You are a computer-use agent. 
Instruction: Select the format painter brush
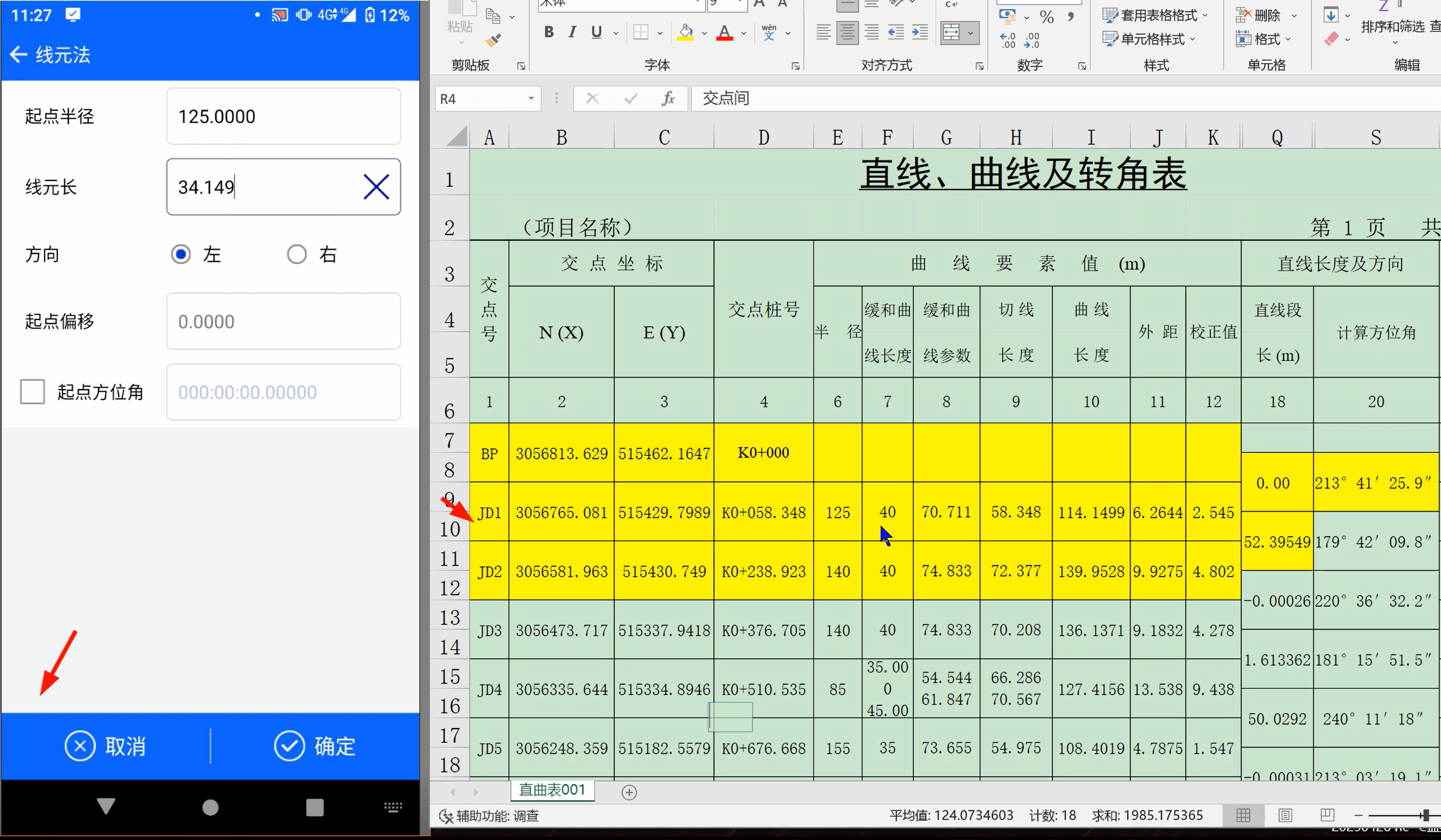coord(493,41)
